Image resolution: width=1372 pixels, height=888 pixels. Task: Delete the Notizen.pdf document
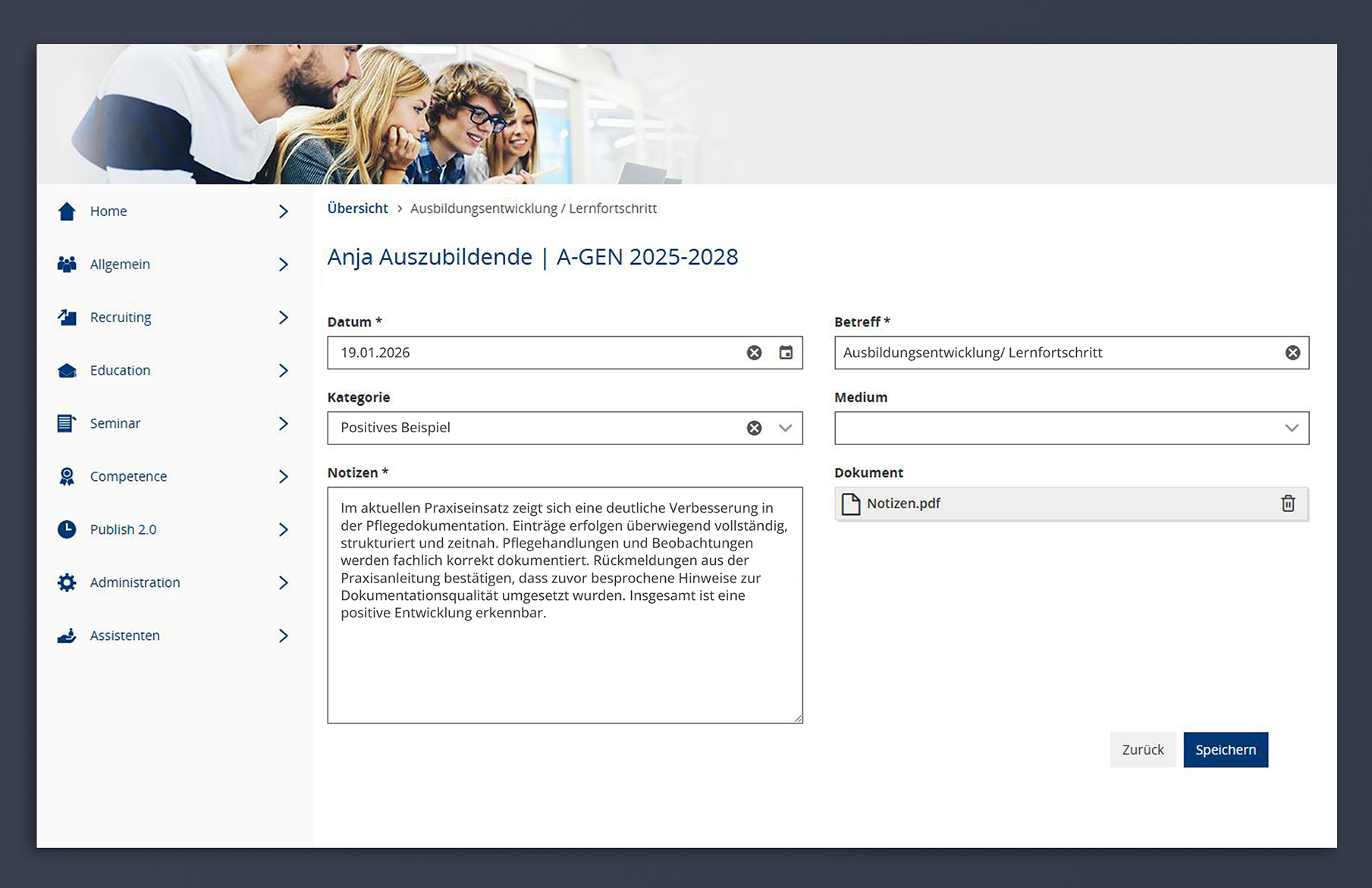point(1288,504)
